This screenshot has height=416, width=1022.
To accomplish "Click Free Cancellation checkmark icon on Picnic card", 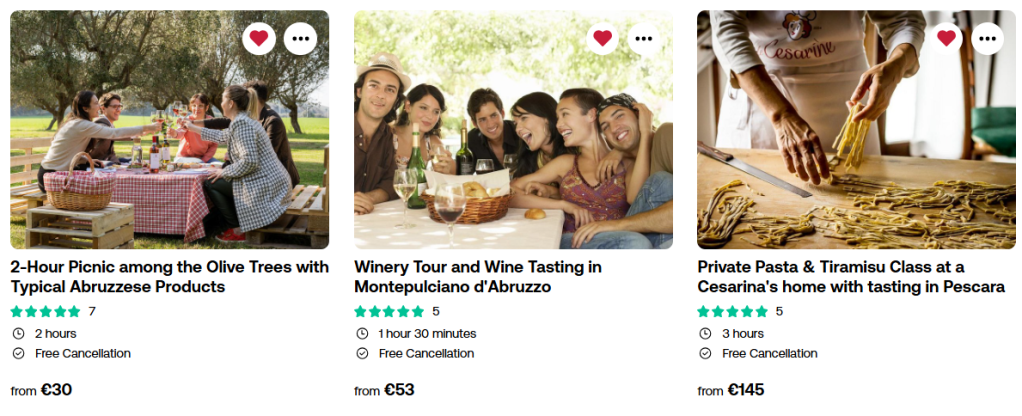I will point(18,354).
